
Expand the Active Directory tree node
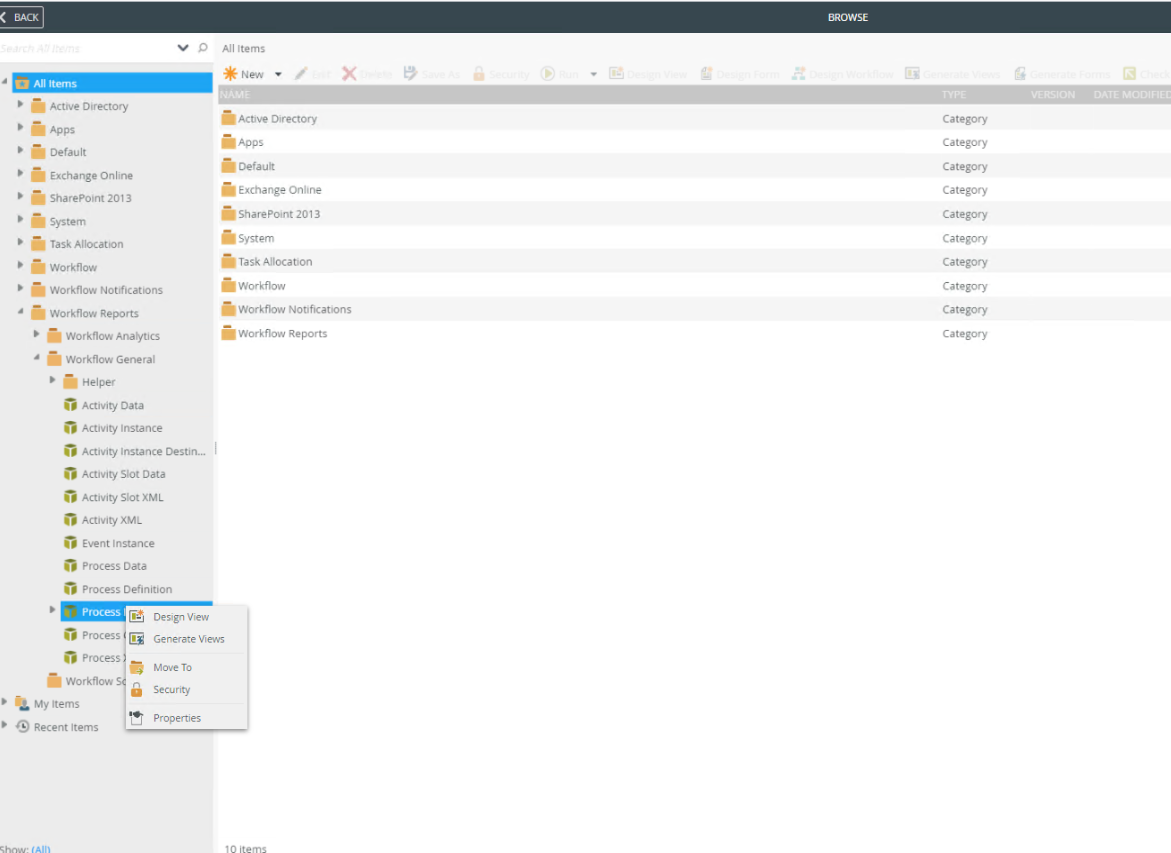20,105
